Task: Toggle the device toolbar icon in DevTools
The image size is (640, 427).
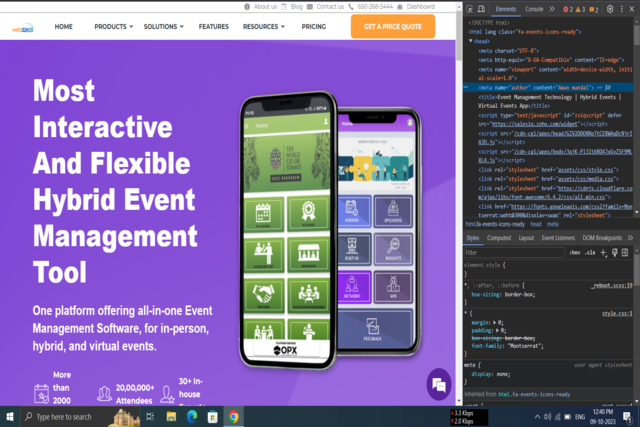Action: [482, 9]
